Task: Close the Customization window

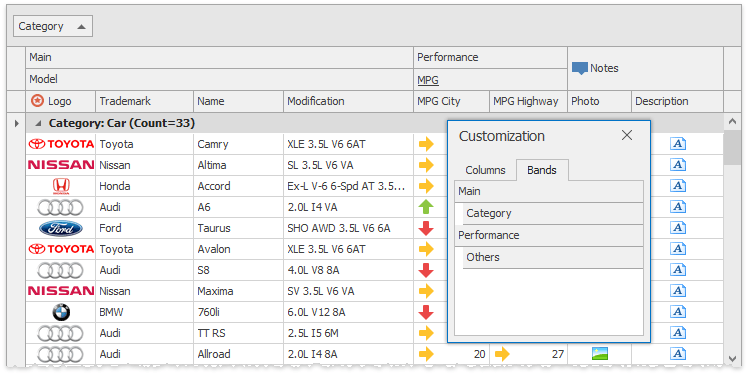Action: (627, 135)
